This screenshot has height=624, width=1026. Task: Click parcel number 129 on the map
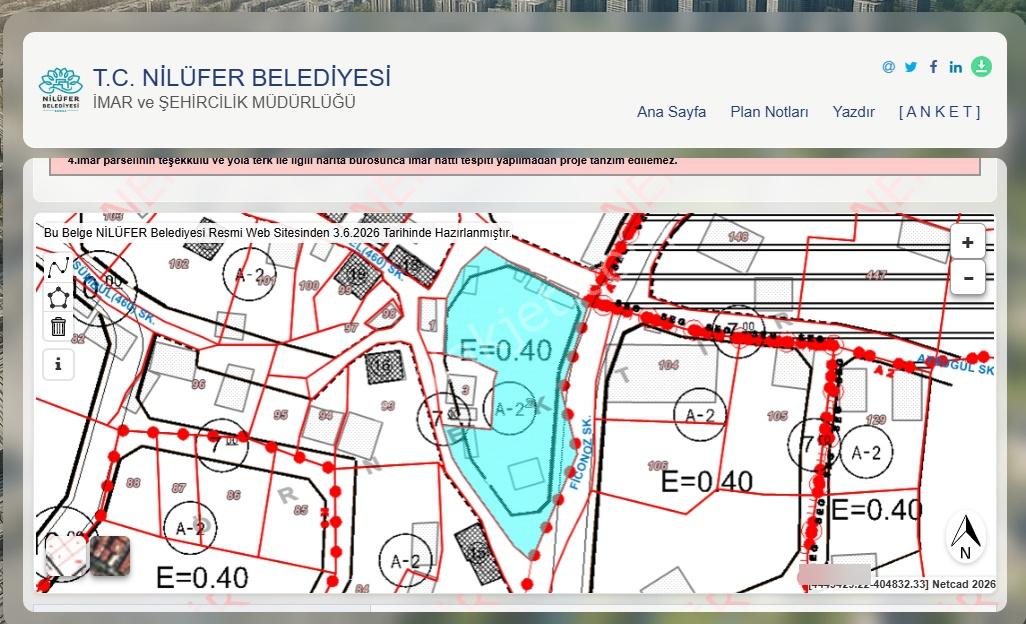876,419
